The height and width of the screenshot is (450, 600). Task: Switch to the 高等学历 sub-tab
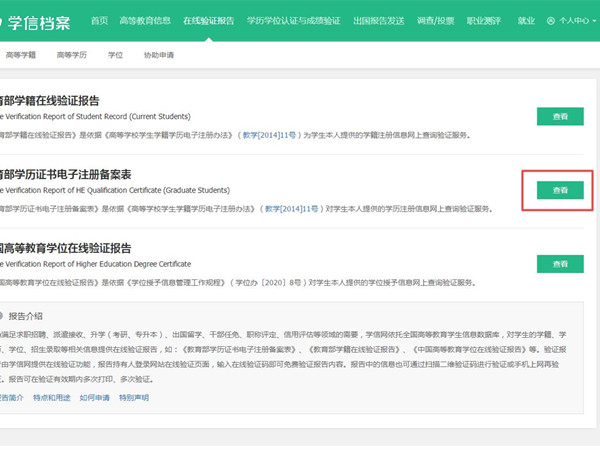[71, 57]
